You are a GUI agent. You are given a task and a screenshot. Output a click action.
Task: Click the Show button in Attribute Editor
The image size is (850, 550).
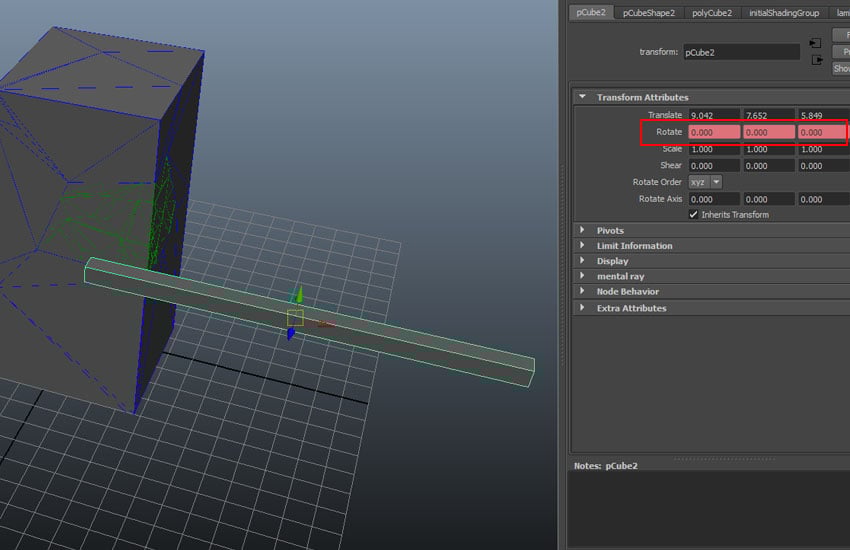click(x=840, y=68)
